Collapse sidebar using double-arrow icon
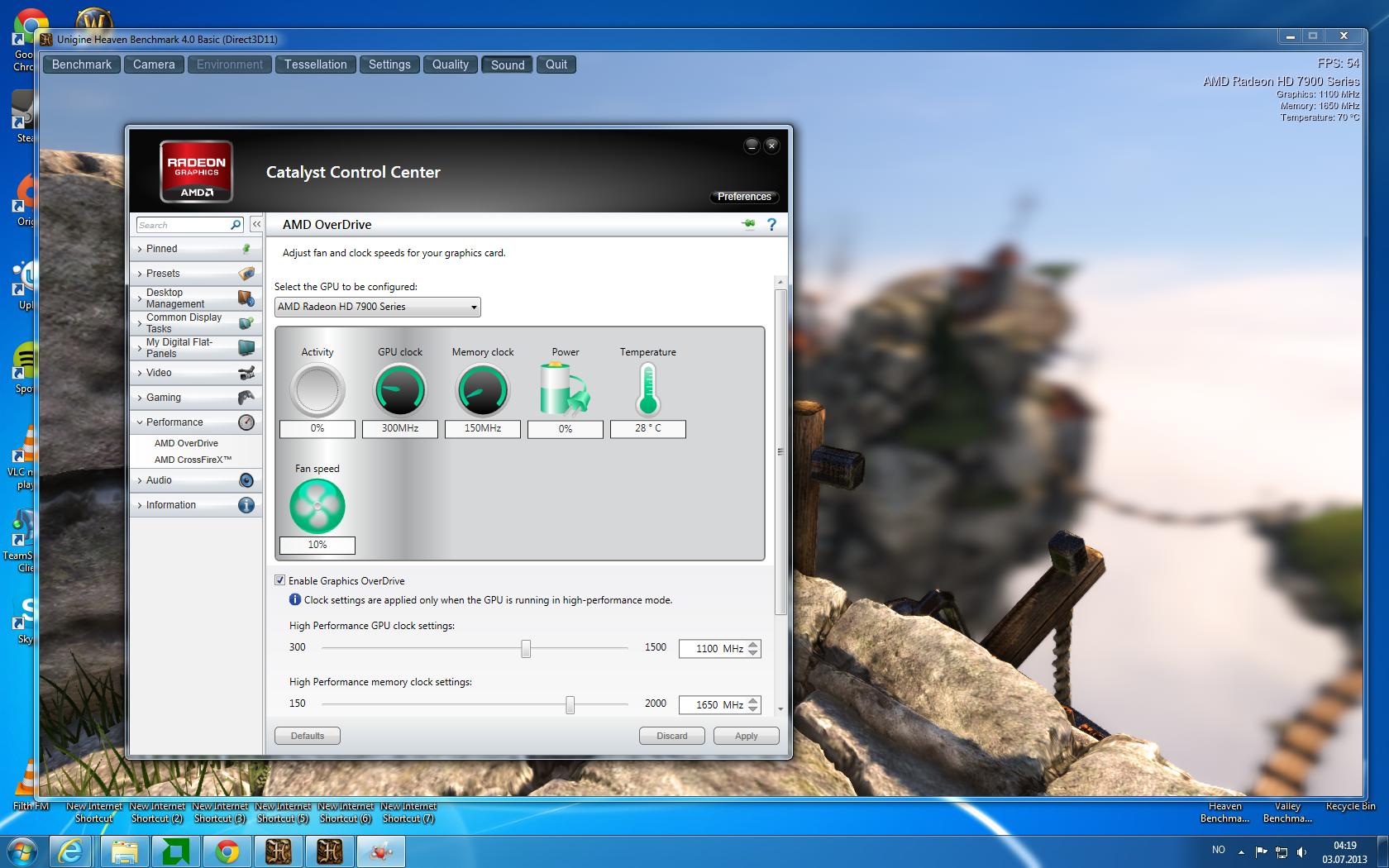 (x=256, y=225)
